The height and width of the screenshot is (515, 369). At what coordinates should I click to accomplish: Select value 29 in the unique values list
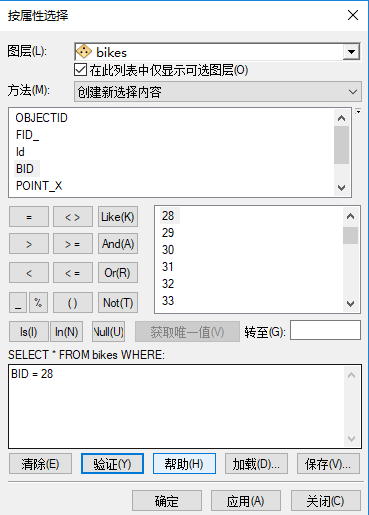coord(168,233)
